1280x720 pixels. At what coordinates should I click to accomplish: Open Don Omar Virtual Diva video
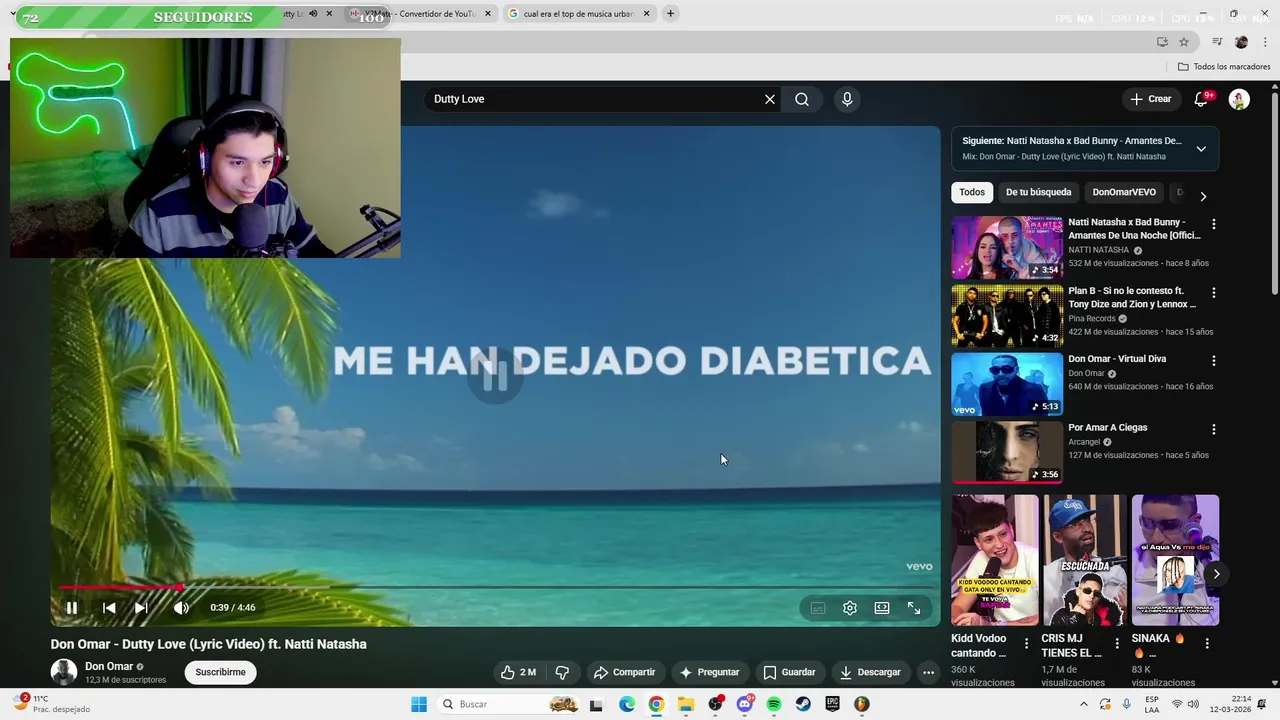1007,384
